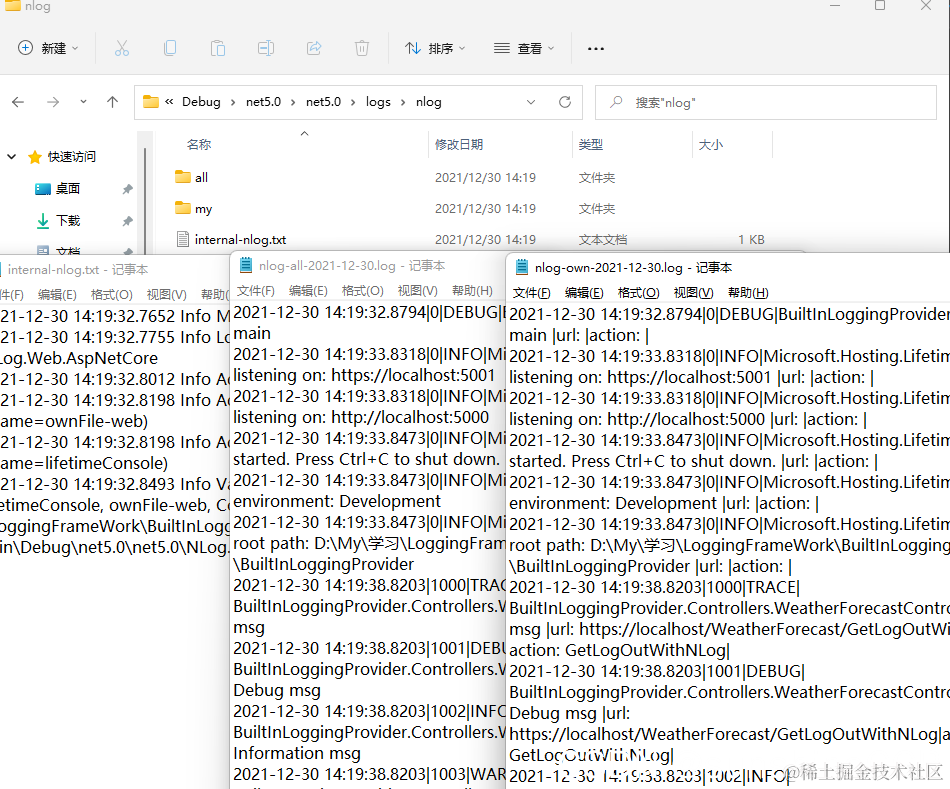The width and height of the screenshot is (950, 789).
Task: Open File (文件) menu in nlog-own Notepad
Action: click(531, 293)
